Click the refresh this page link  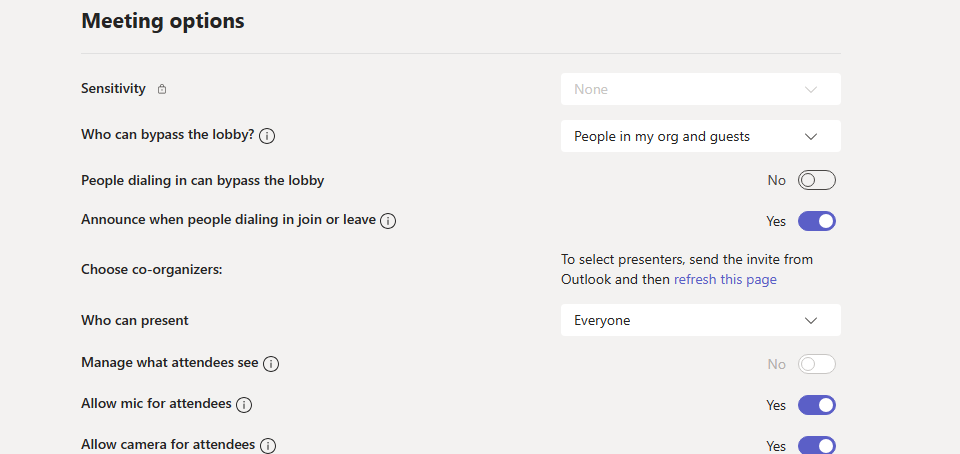pos(725,280)
